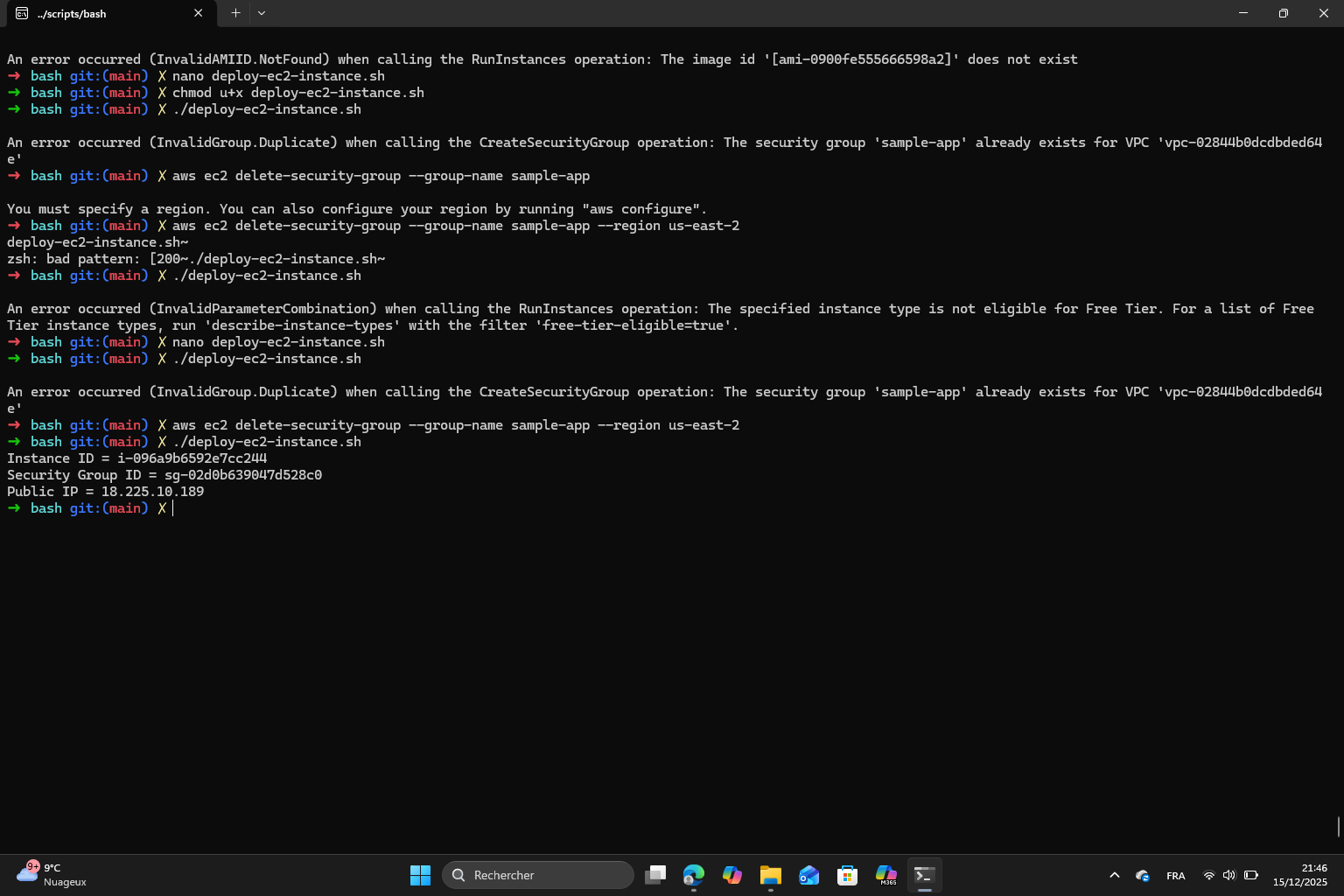Open File Explorer from the taskbar

(x=770, y=874)
